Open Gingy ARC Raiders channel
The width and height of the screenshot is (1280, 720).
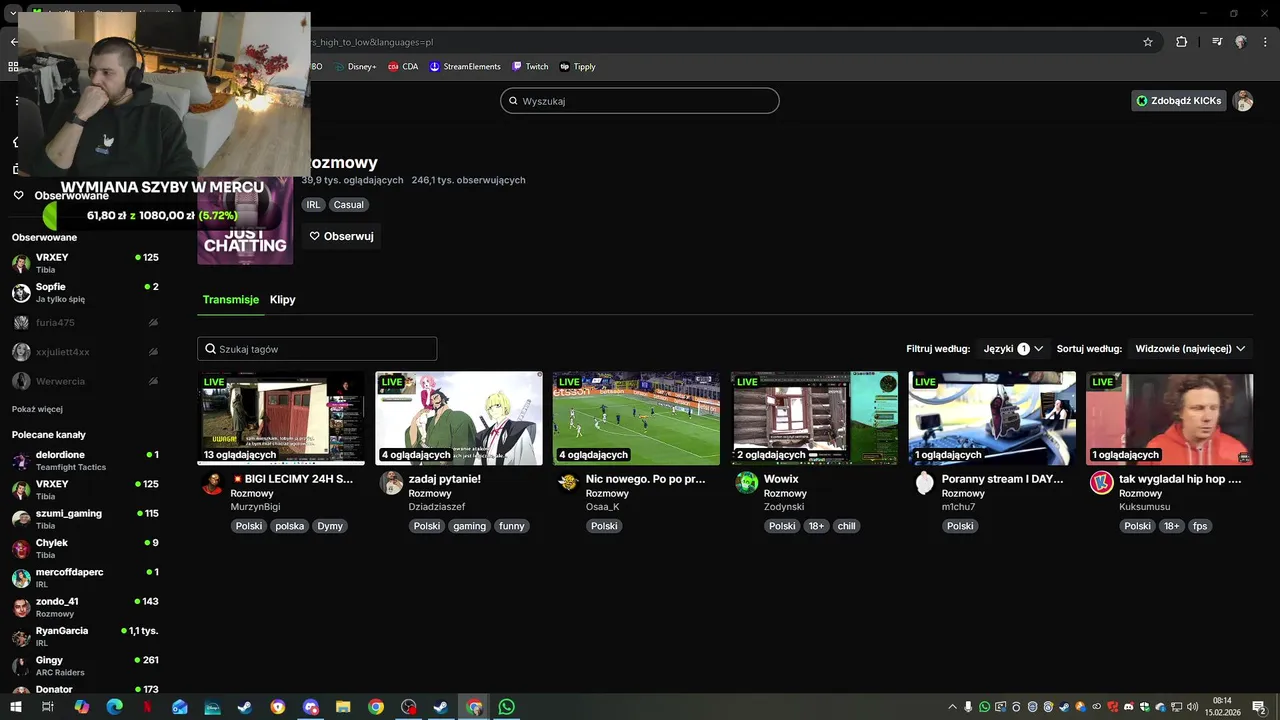coord(85,666)
